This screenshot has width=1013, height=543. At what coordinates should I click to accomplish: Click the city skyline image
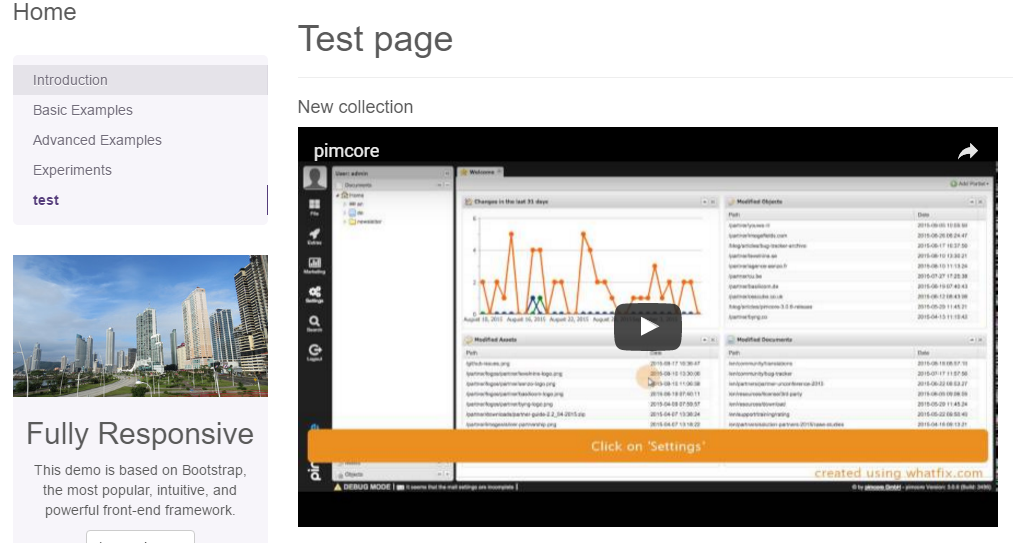pyautogui.click(x=140, y=326)
